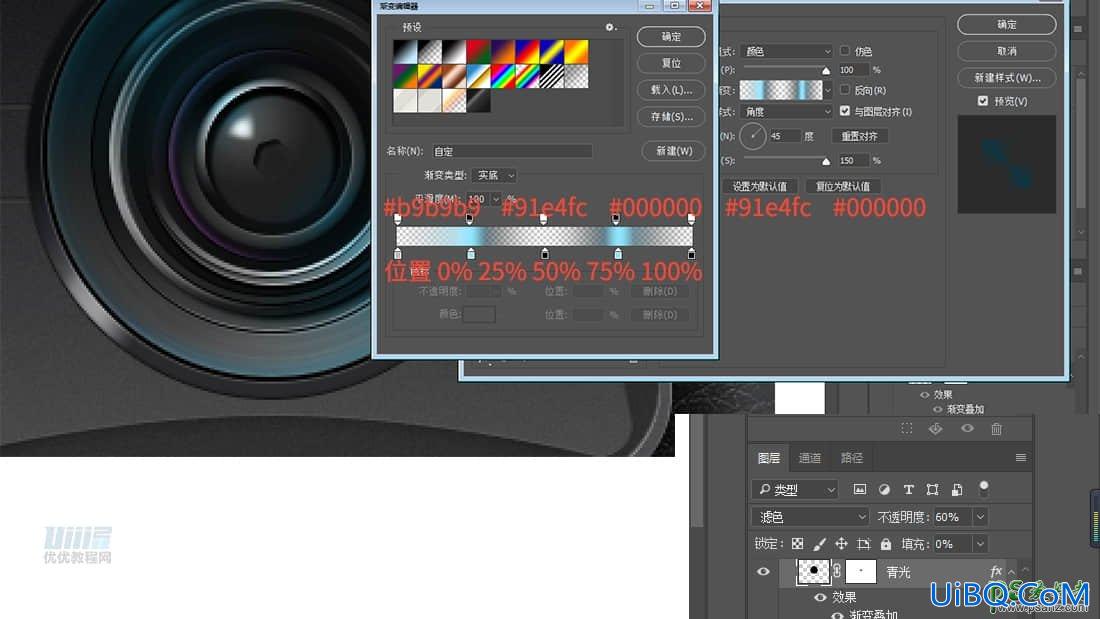Image resolution: width=1100 pixels, height=619 pixels.
Task: Switch to the 通道 channels tab
Action: [810, 458]
